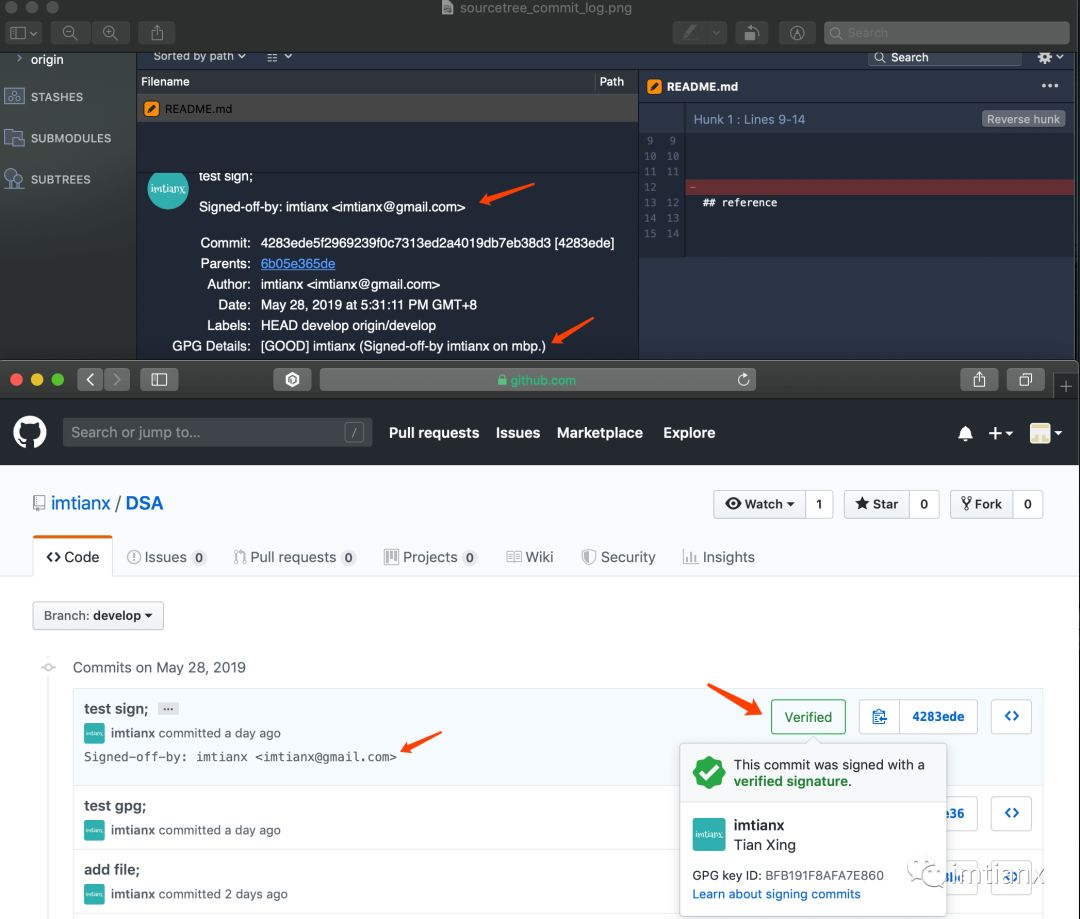Click the Preview search field
This screenshot has height=919, width=1080.
click(946, 32)
